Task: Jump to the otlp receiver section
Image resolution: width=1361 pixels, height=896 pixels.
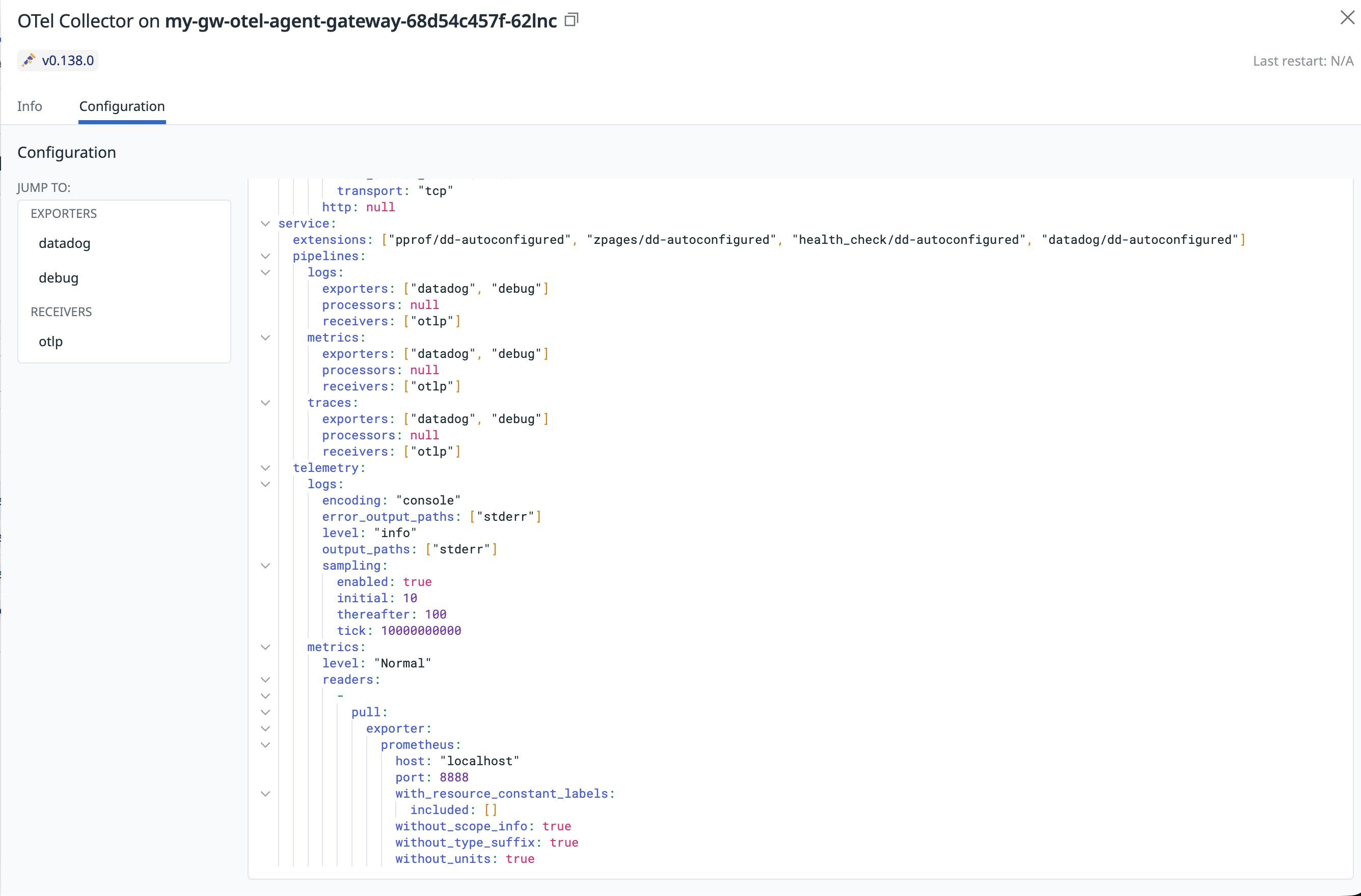Action: point(50,342)
